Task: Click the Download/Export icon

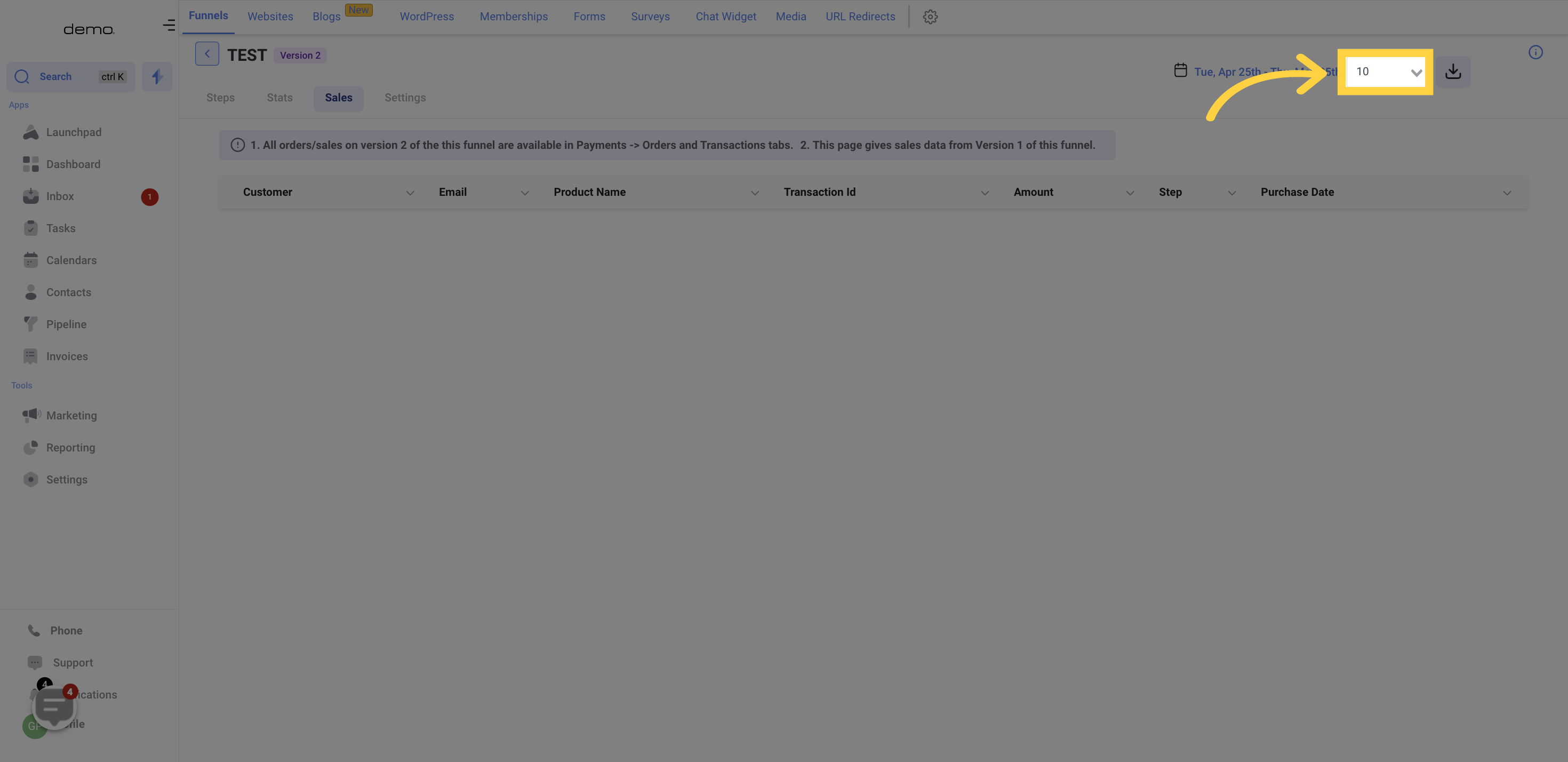Action: pos(1453,70)
